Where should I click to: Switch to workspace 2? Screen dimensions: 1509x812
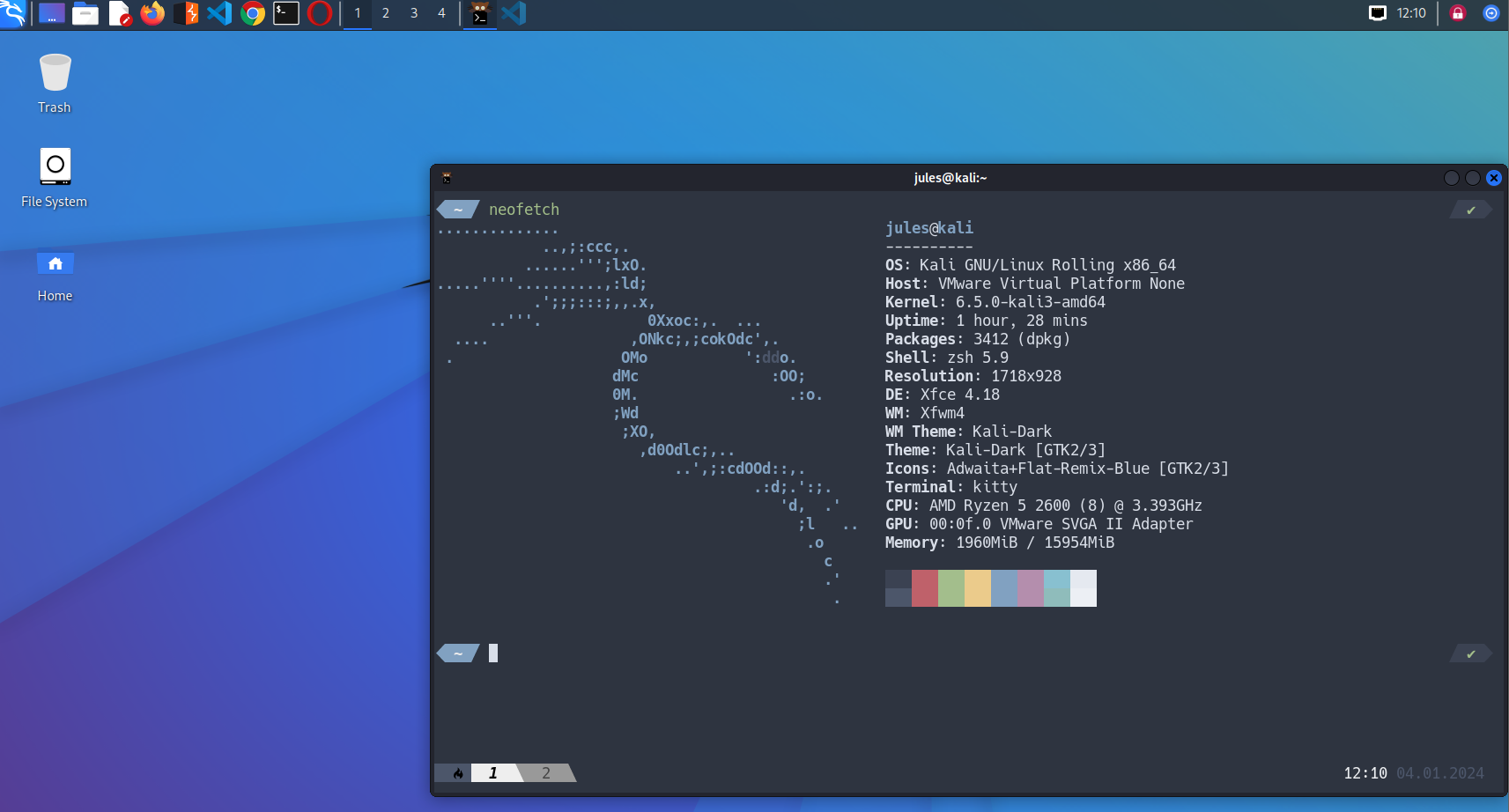(386, 13)
